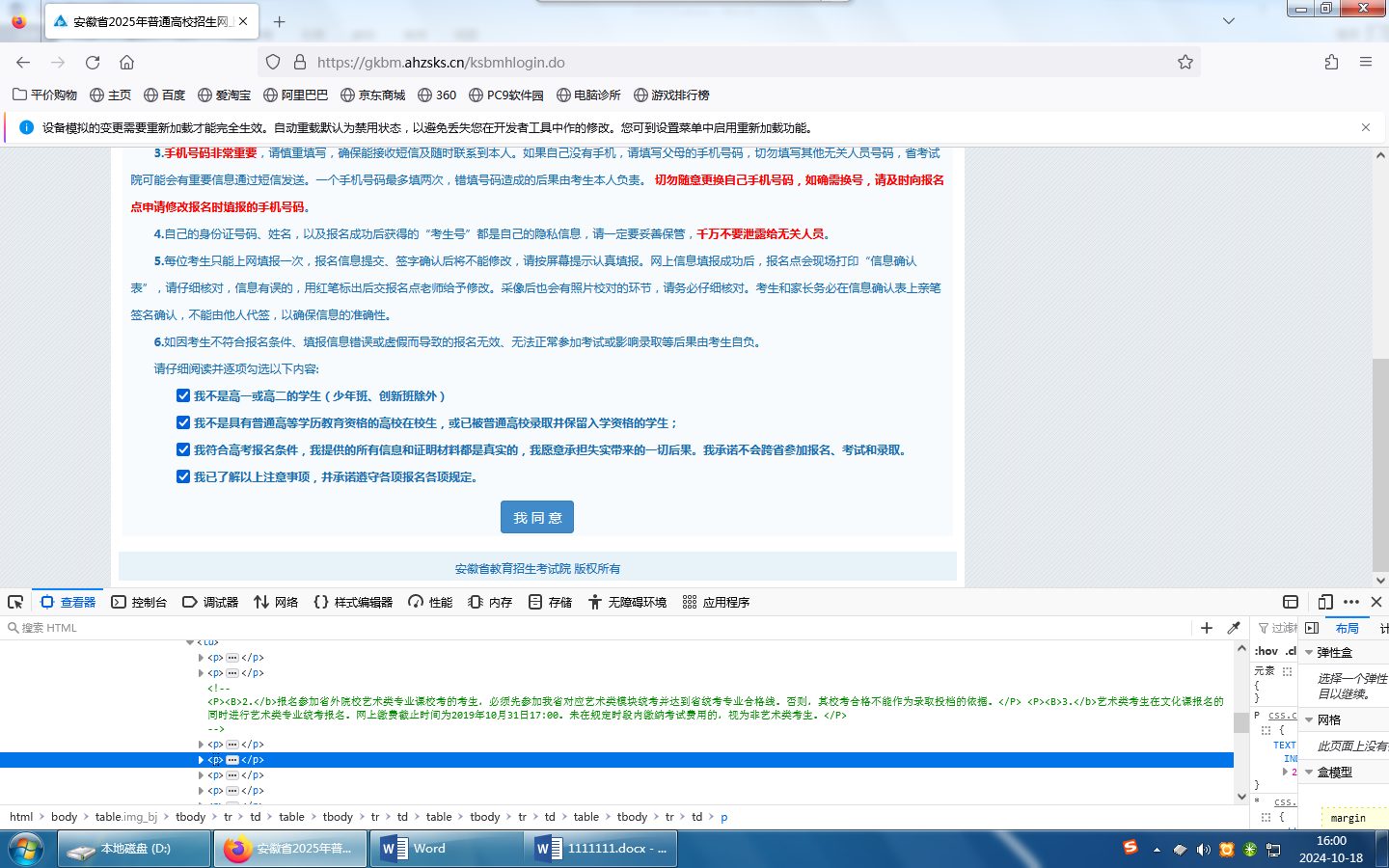Open 百度 bookmark in bookmarks toolbar
Image resolution: width=1389 pixels, height=868 pixels.
165,95
